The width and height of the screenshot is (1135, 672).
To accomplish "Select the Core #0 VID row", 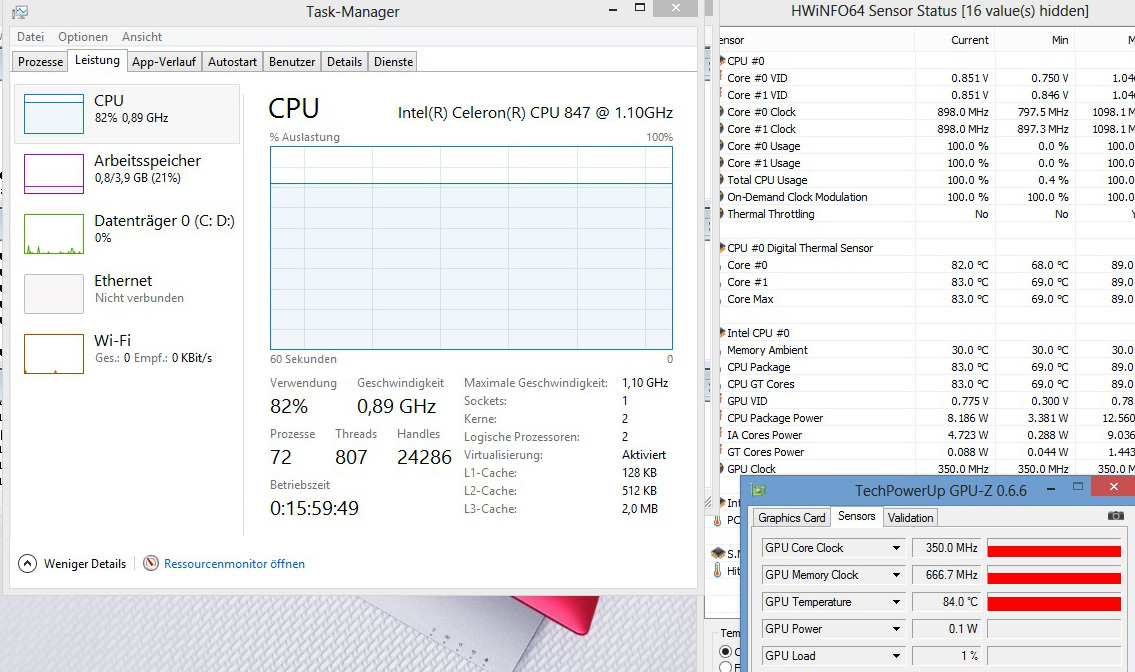I will click(x=927, y=77).
